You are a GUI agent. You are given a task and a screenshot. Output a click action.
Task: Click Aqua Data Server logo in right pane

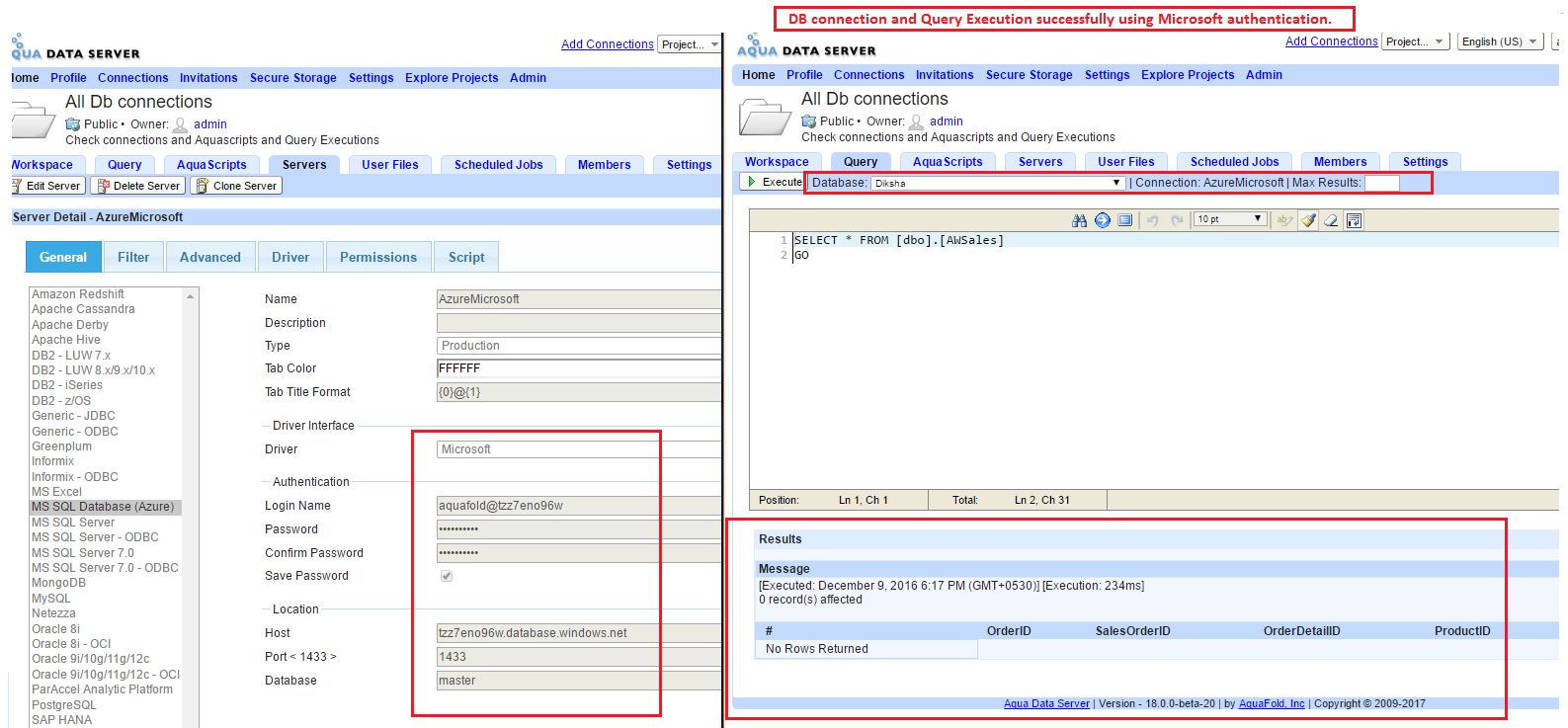(x=806, y=46)
